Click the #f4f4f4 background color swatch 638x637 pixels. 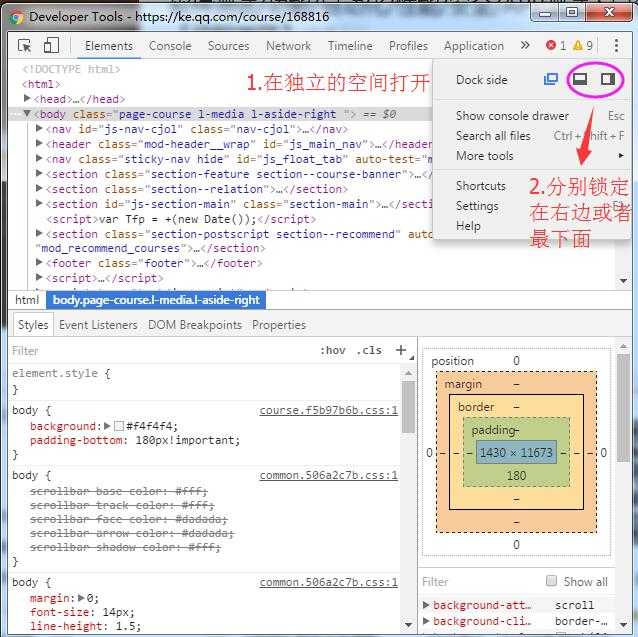[119, 426]
